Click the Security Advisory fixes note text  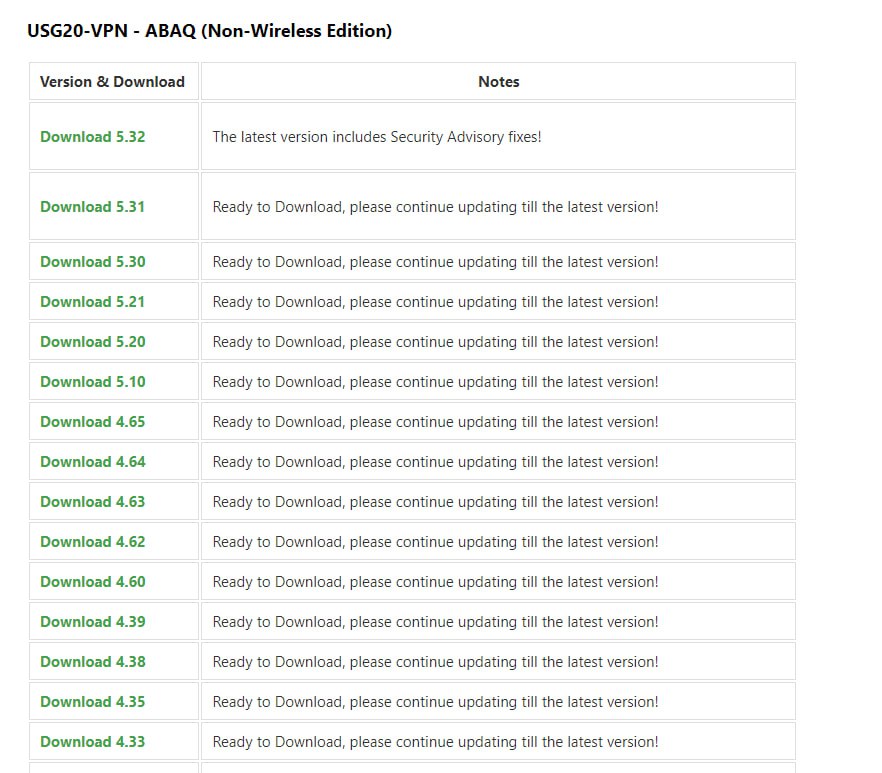click(x=376, y=137)
